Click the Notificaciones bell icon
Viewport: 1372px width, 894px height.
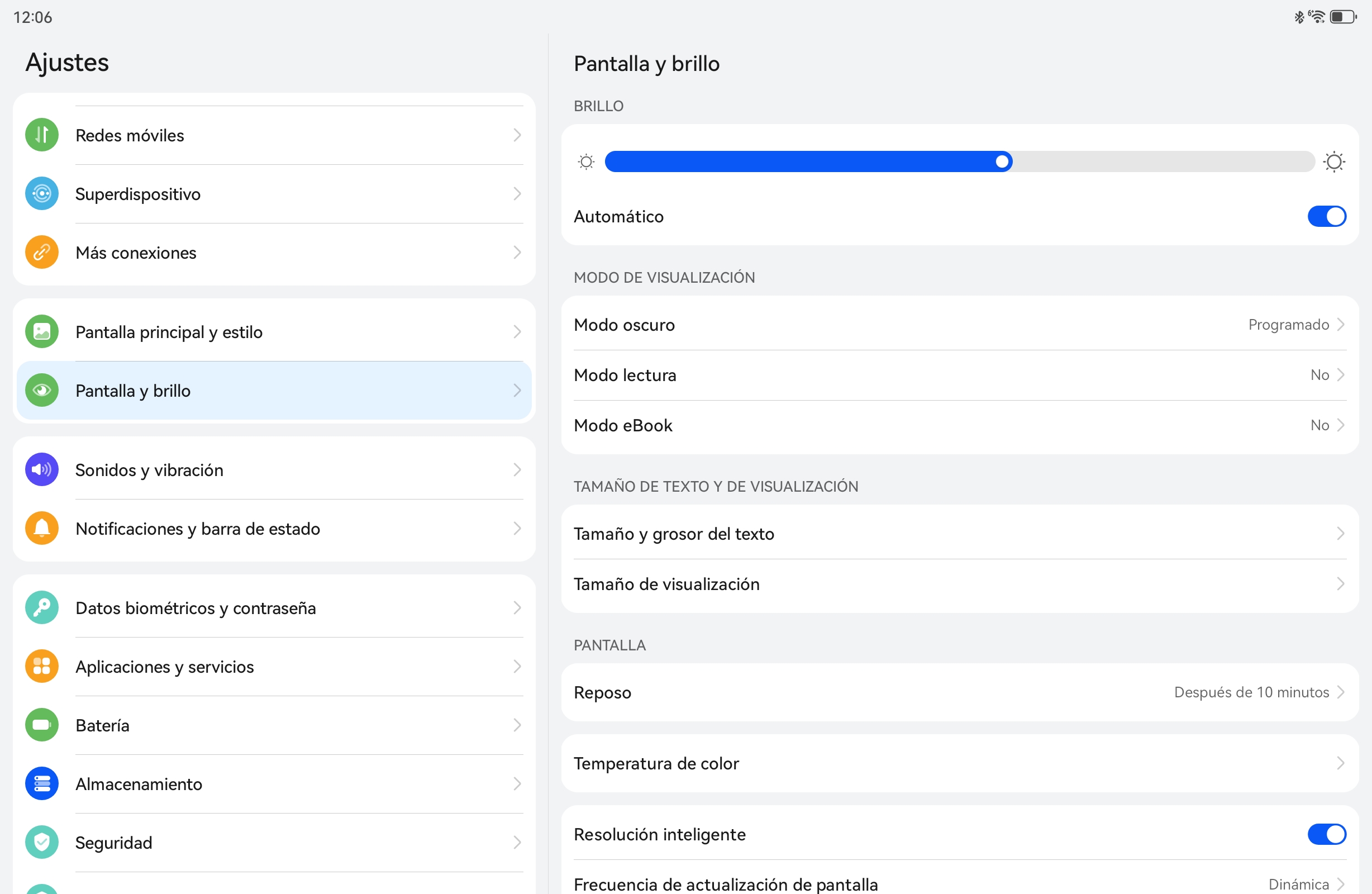pos(41,529)
